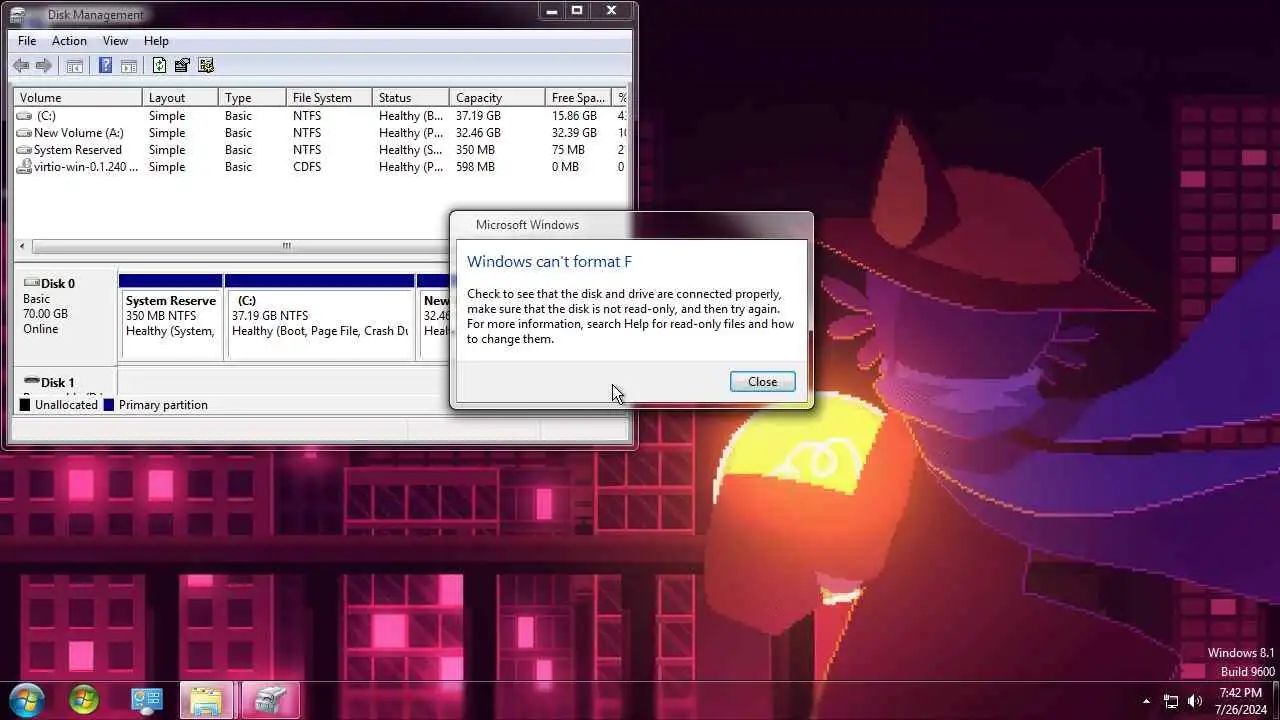Click the 75 MB free space cell
The width and height of the screenshot is (1280, 720).
(x=568, y=150)
